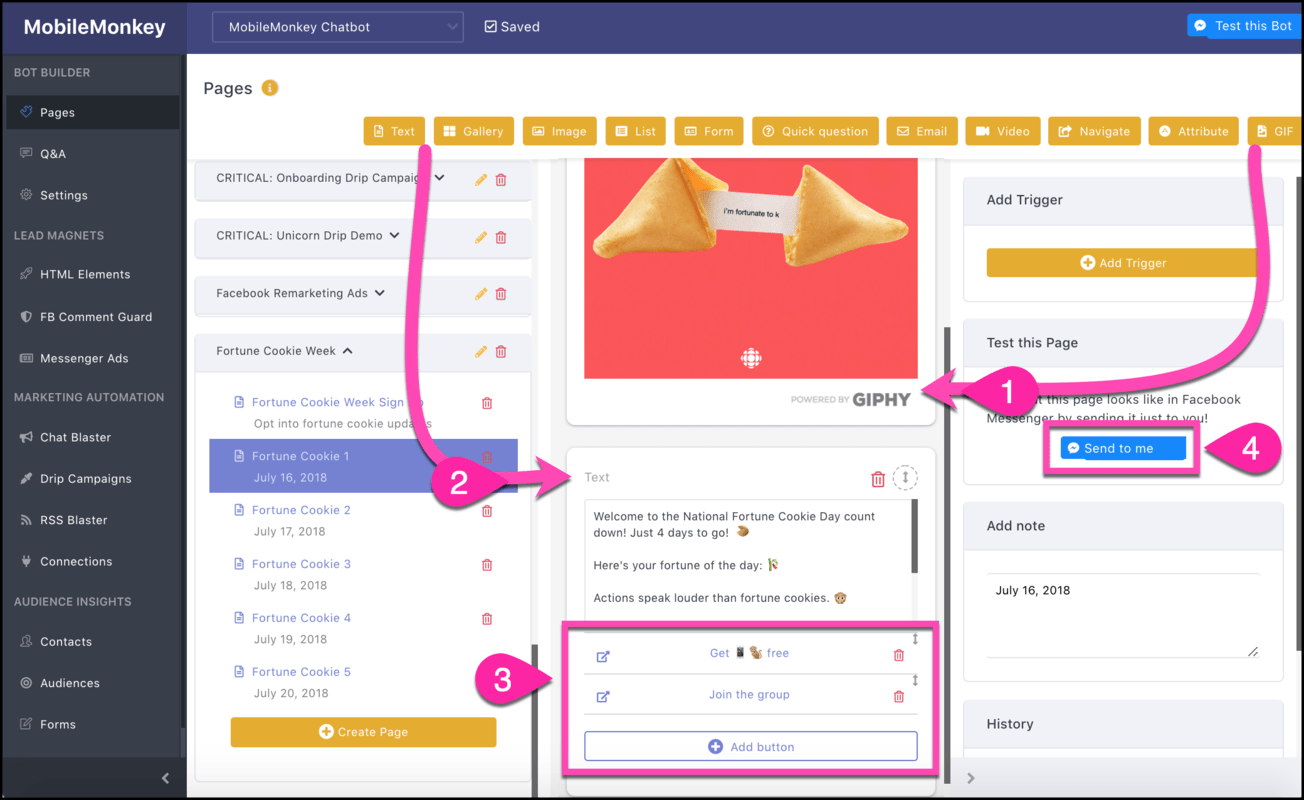The height and width of the screenshot is (800, 1304).
Task: Delete the Fortune Cookie Week folder
Action: (501, 351)
